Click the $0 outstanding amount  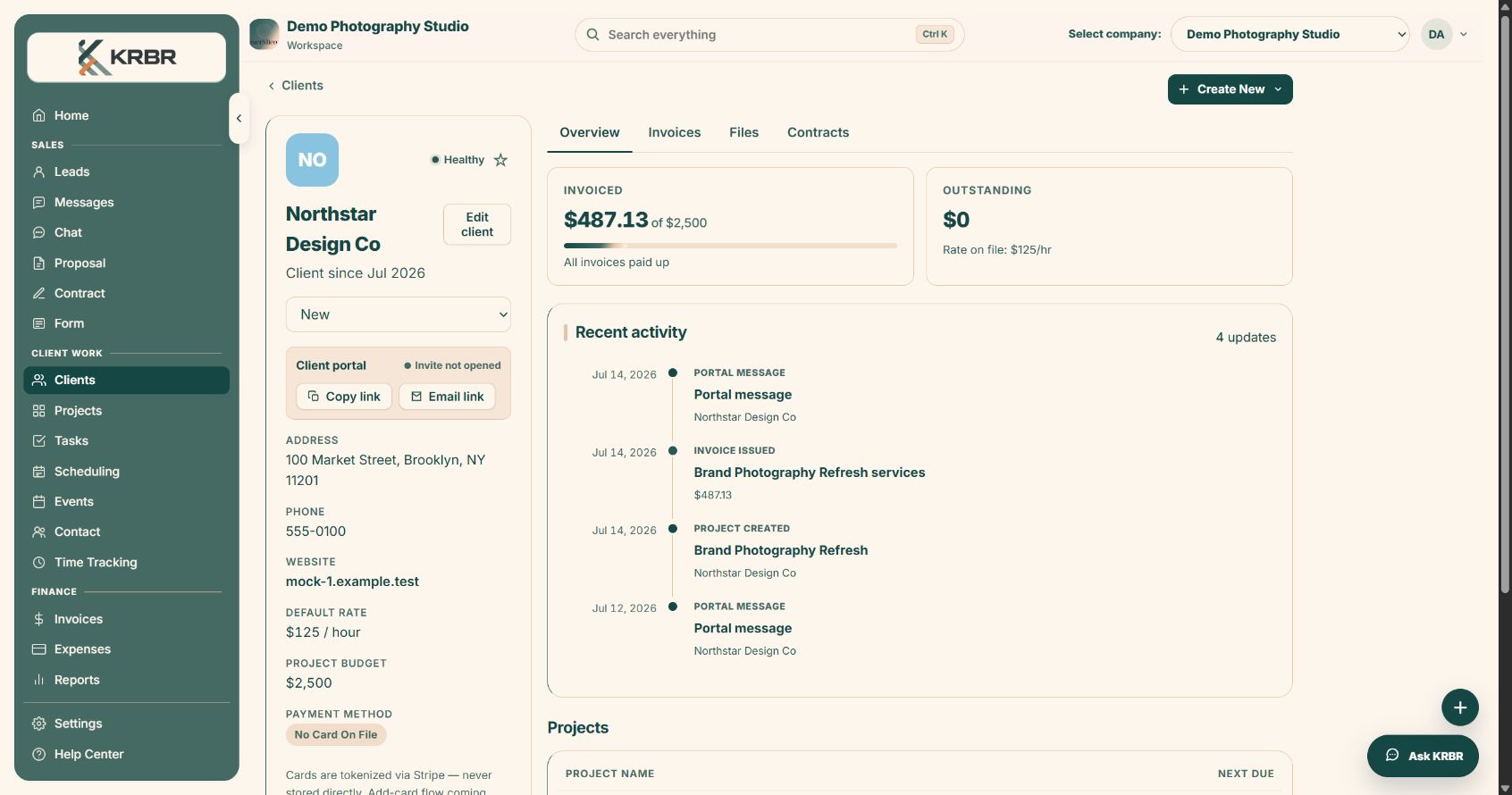point(956,220)
